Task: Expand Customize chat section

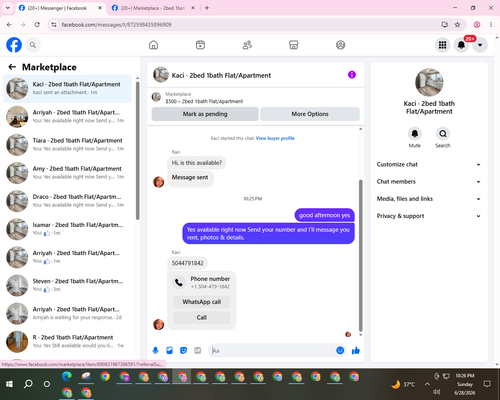Action: coord(429,164)
